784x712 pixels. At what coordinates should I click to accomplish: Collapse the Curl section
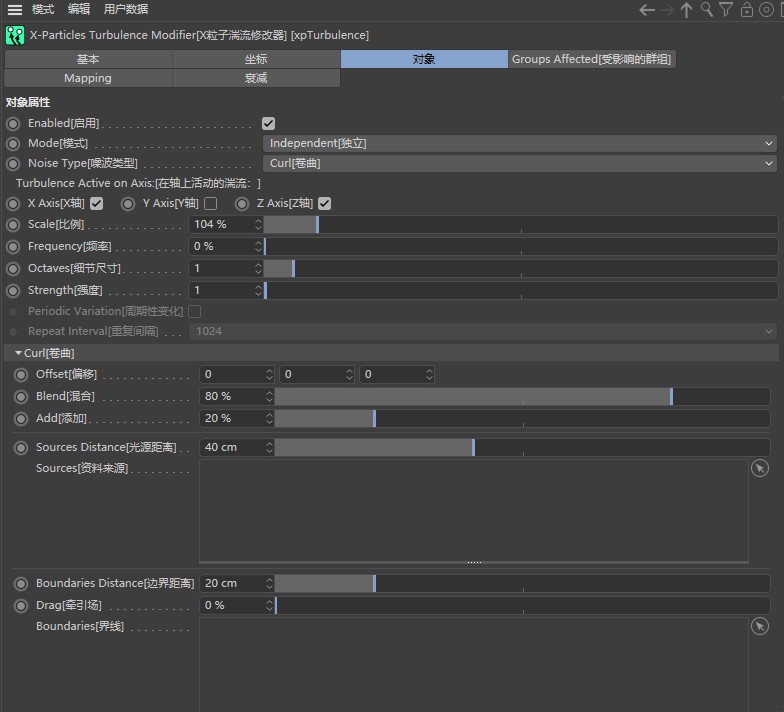pyautogui.click(x=18, y=353)
